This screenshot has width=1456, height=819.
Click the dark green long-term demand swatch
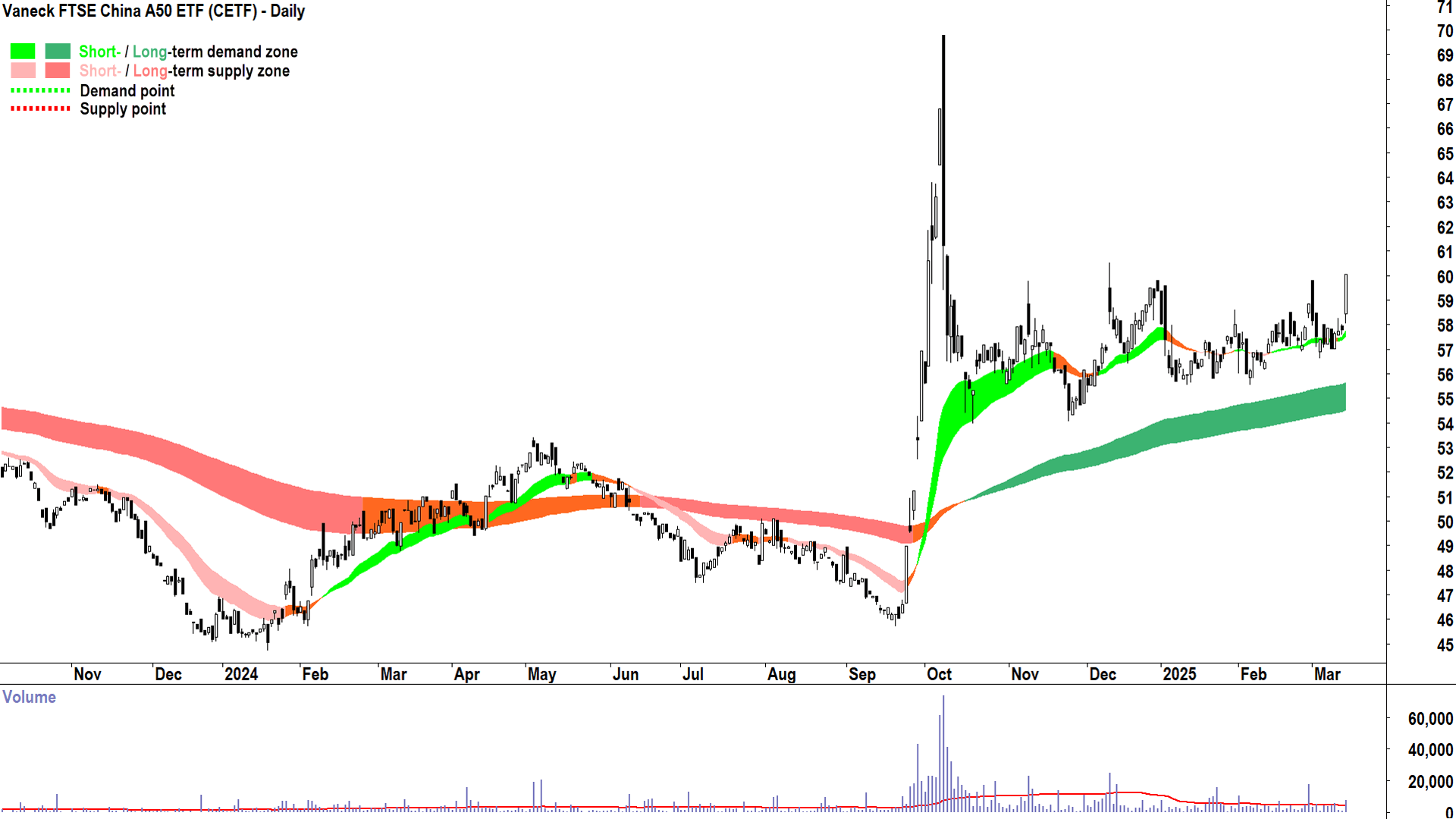58,52
